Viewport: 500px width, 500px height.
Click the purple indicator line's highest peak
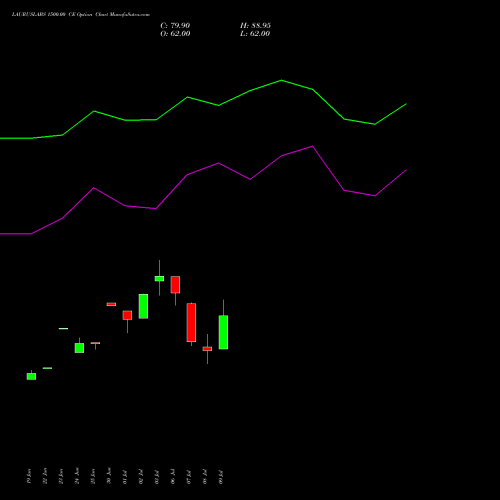(312, 146)
